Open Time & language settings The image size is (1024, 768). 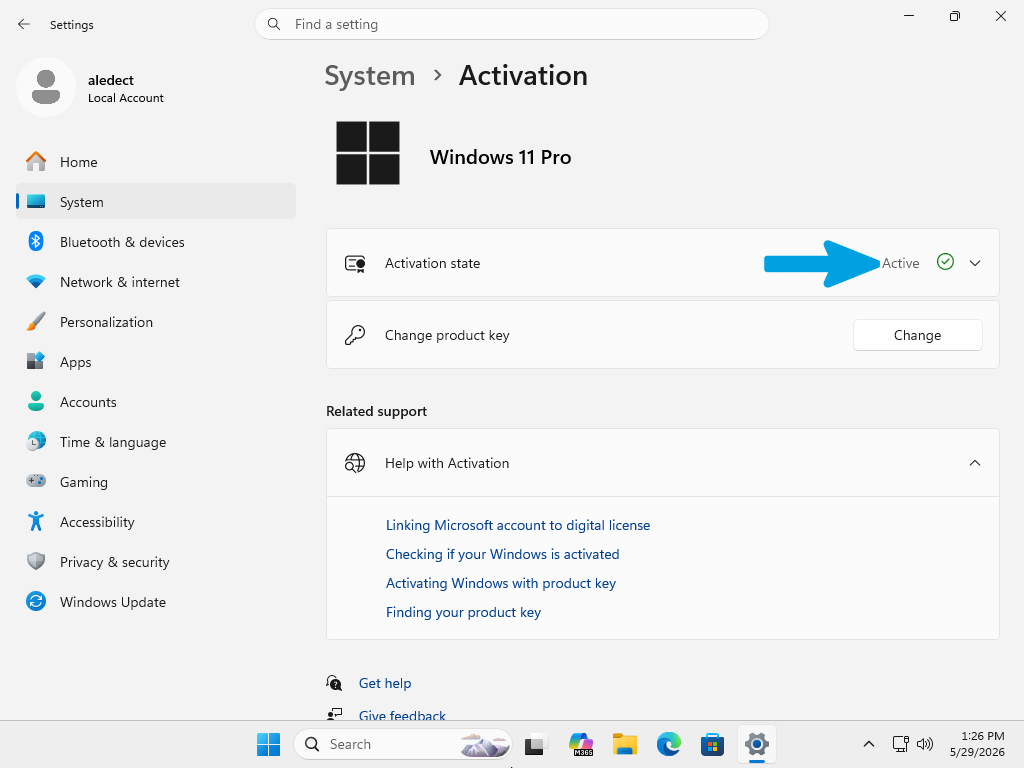pyautogui.click(x=155, y=441)
